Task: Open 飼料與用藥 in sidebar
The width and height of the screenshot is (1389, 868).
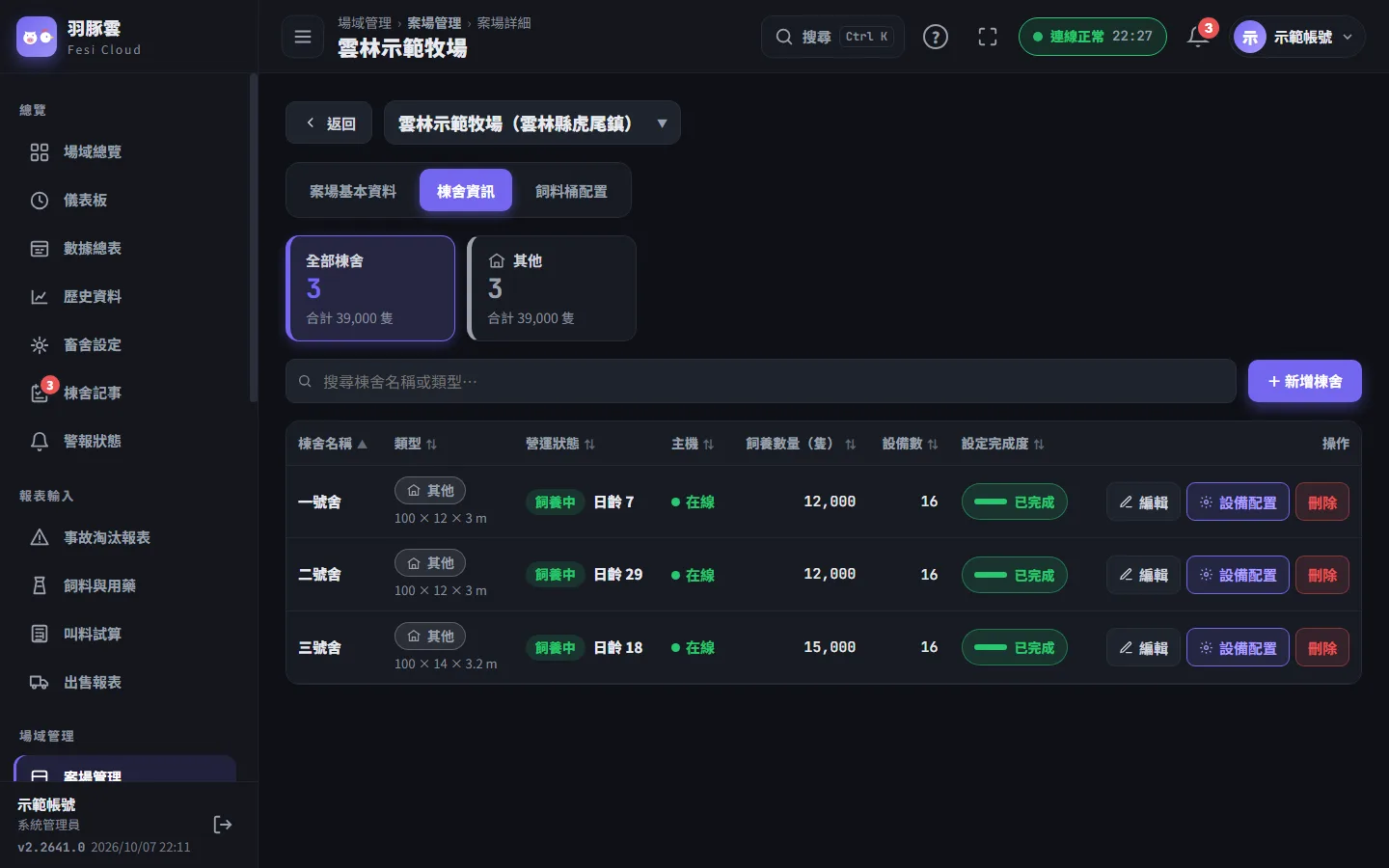Action: (127, 586)
